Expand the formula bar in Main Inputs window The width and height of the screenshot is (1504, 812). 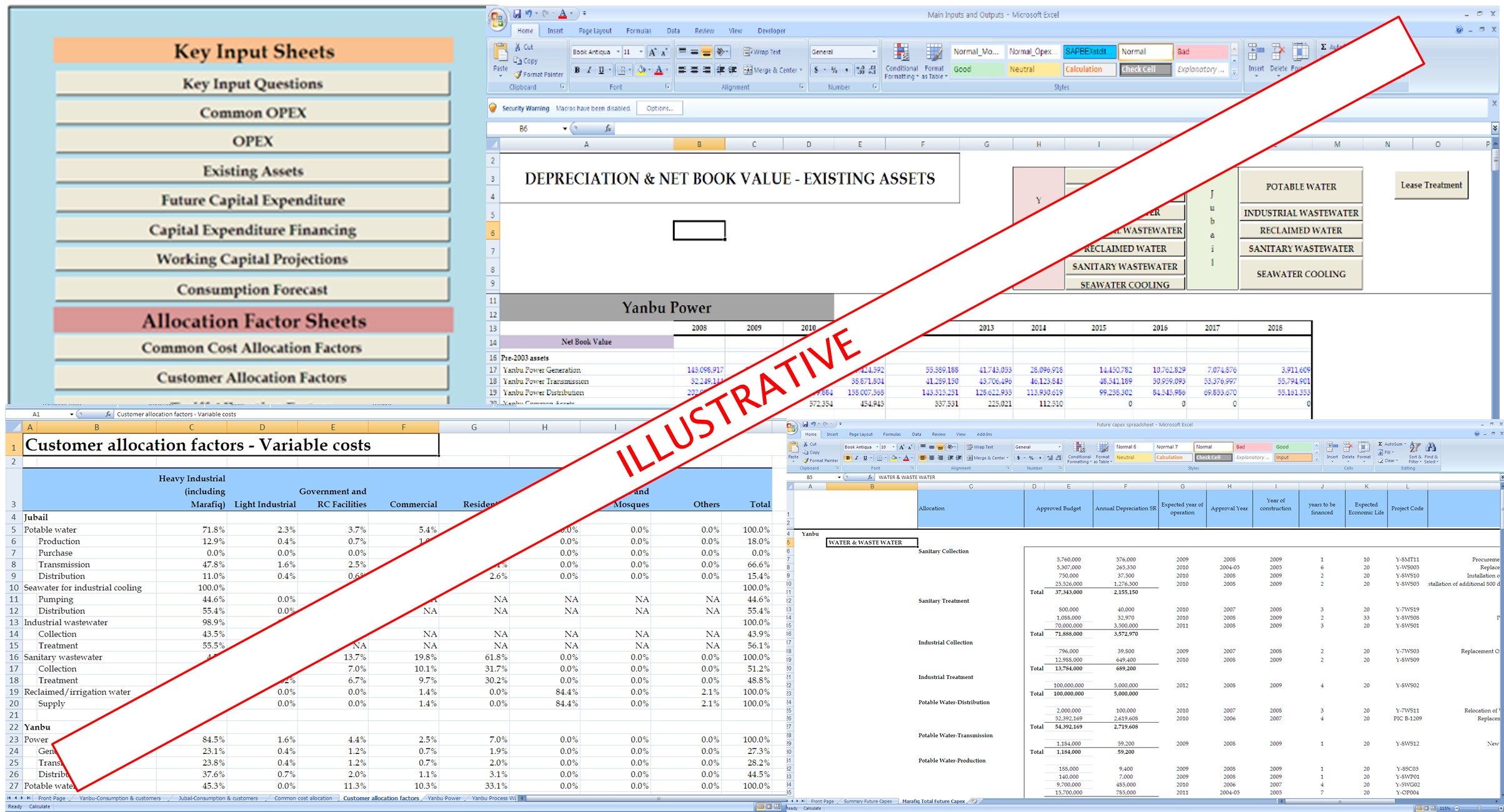pyautogui.click(x=1495, y=129)
